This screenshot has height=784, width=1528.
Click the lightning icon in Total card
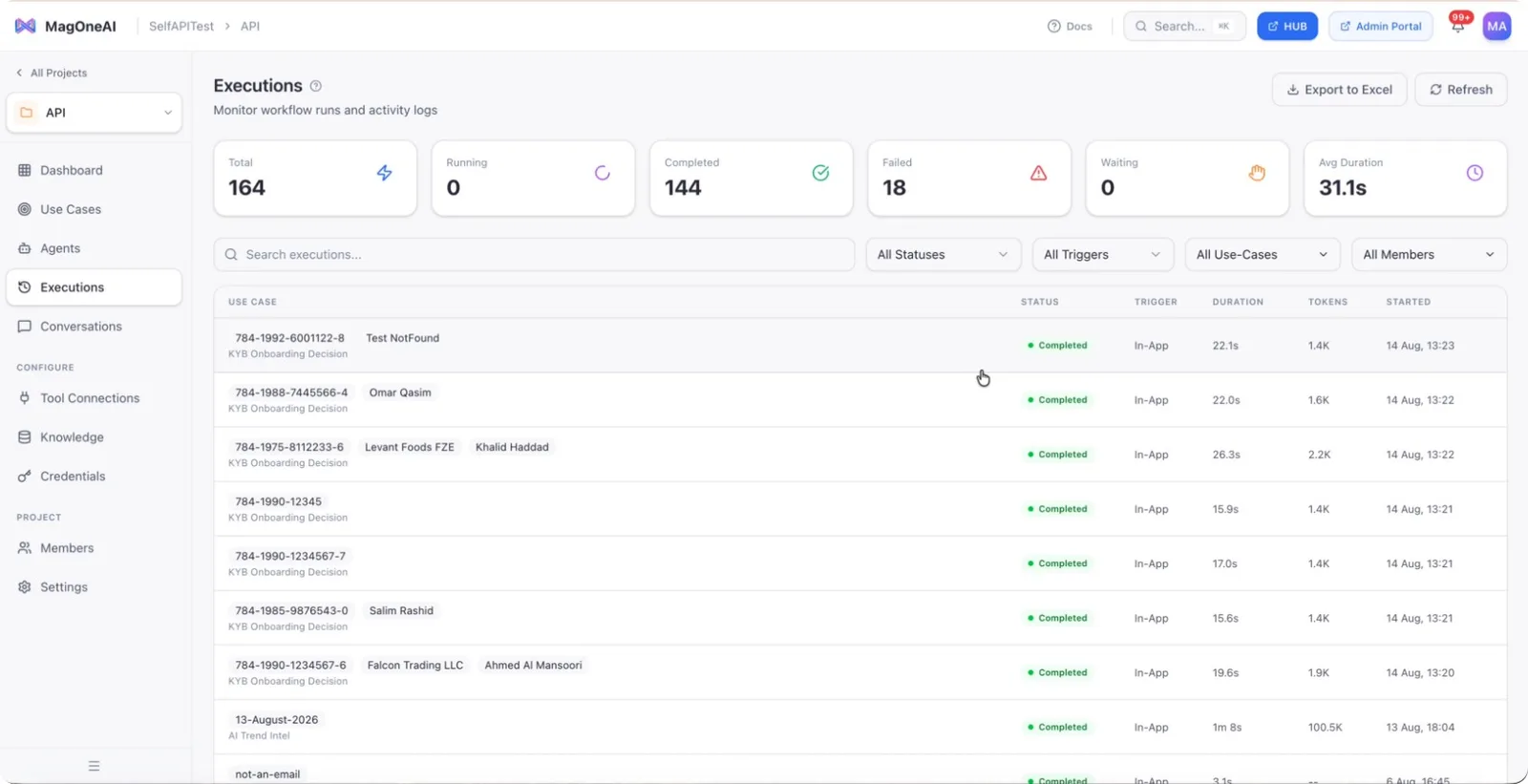384,173
